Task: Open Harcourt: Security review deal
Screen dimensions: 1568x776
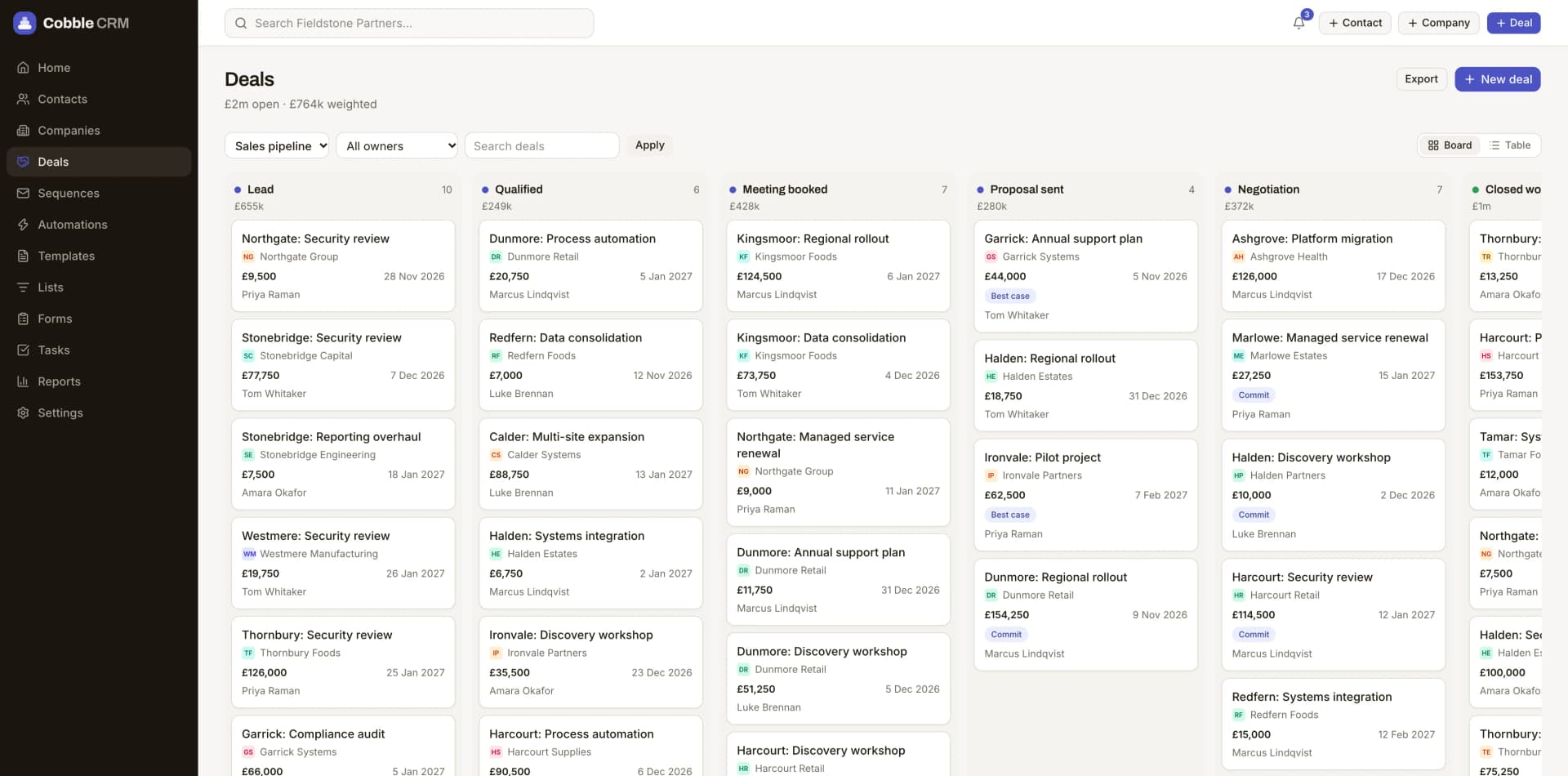Action: [1333, 614]
